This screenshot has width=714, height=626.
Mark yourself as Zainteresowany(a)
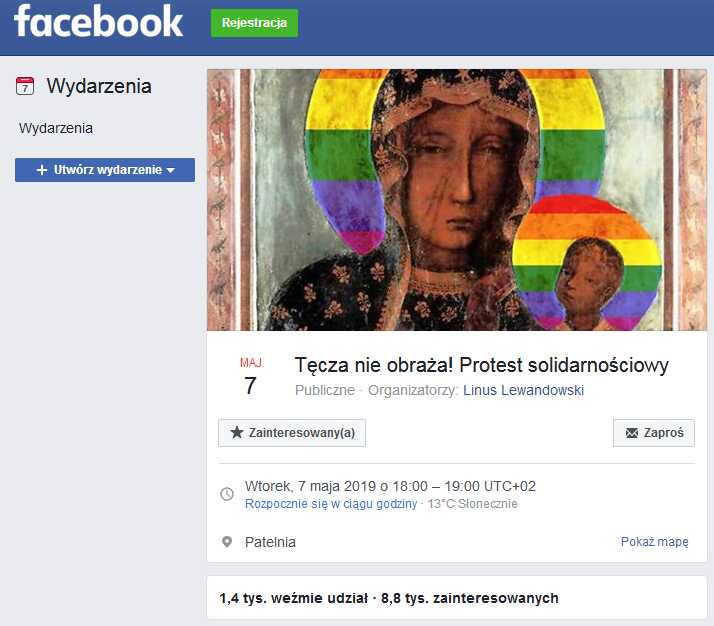292,433
